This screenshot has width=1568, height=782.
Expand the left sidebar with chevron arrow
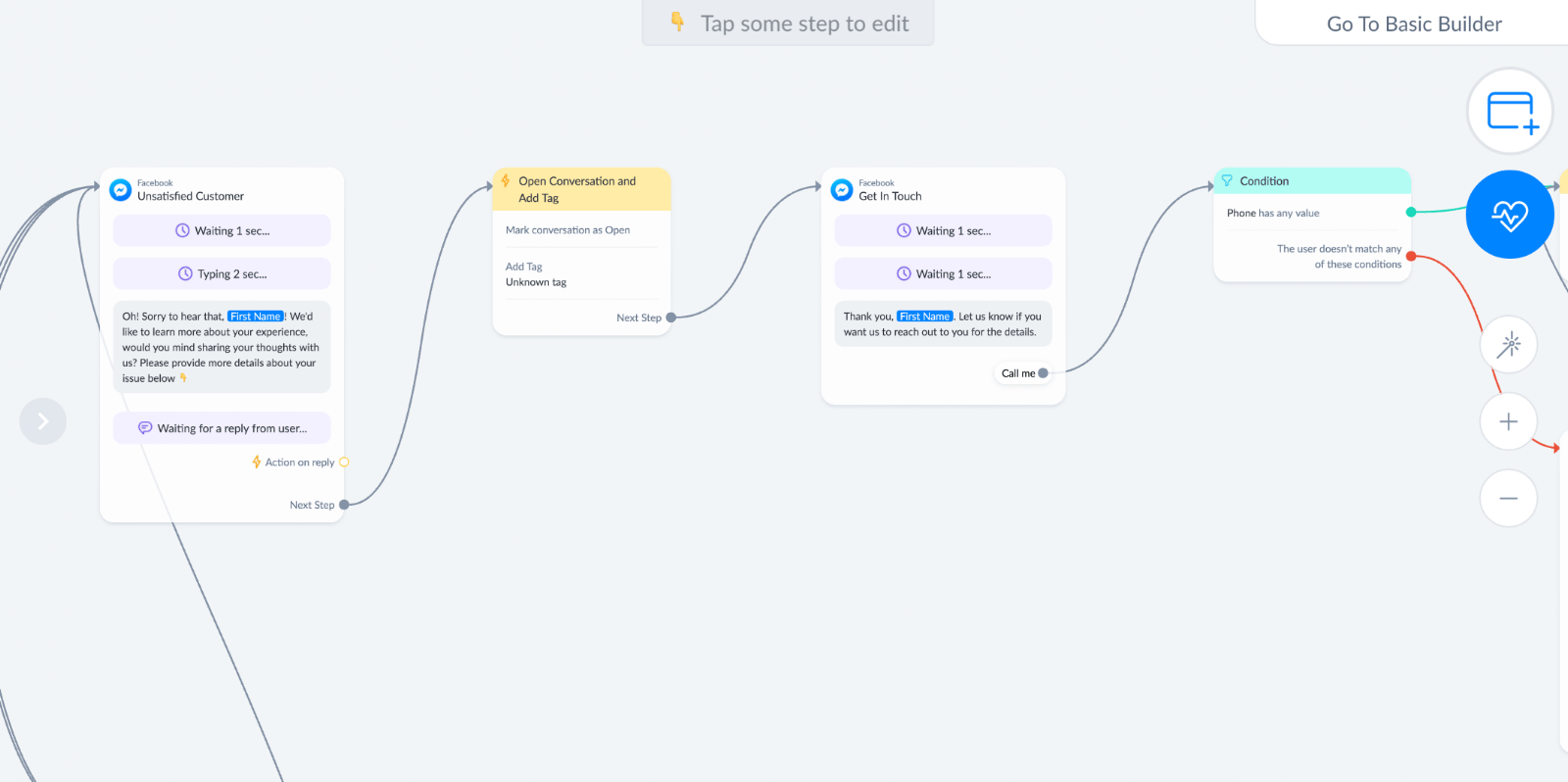(43, 421)
